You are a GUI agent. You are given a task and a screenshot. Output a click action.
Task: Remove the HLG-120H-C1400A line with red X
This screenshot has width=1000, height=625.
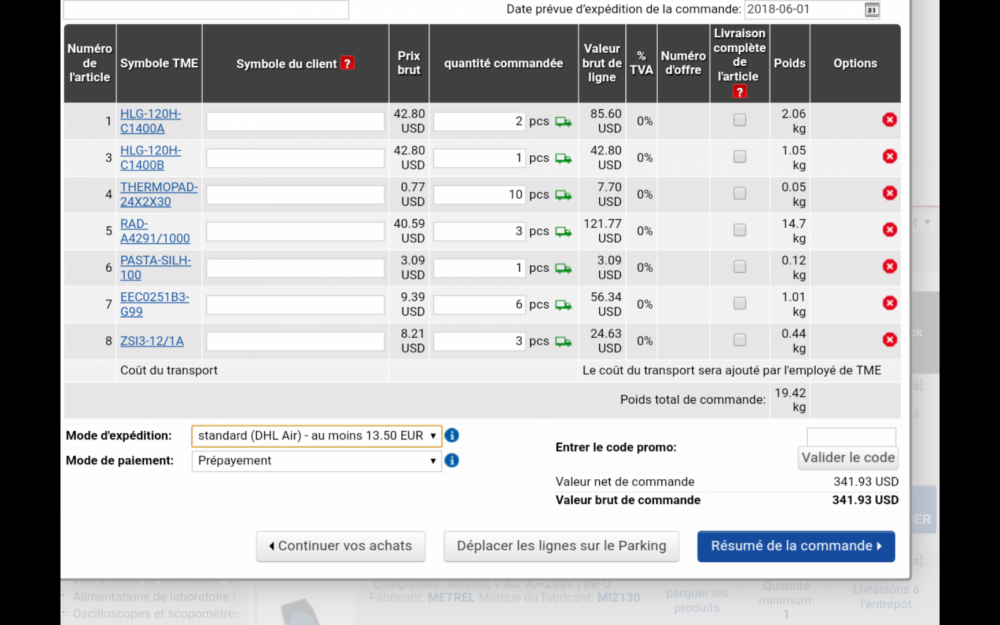tap(889, 120)
